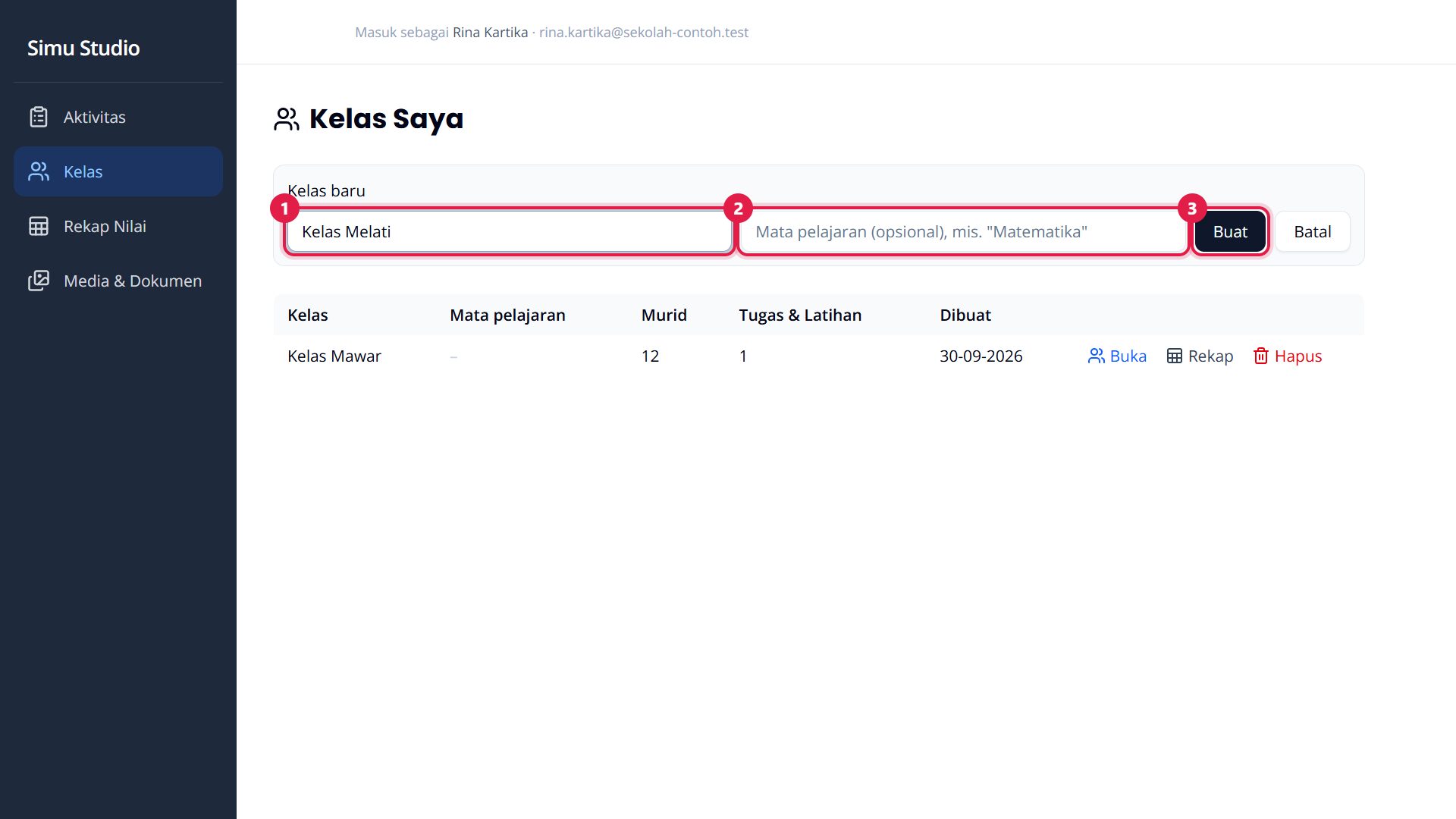Click the date 30-09-2026
This screenshot has width=1456, height=819.
981,356
